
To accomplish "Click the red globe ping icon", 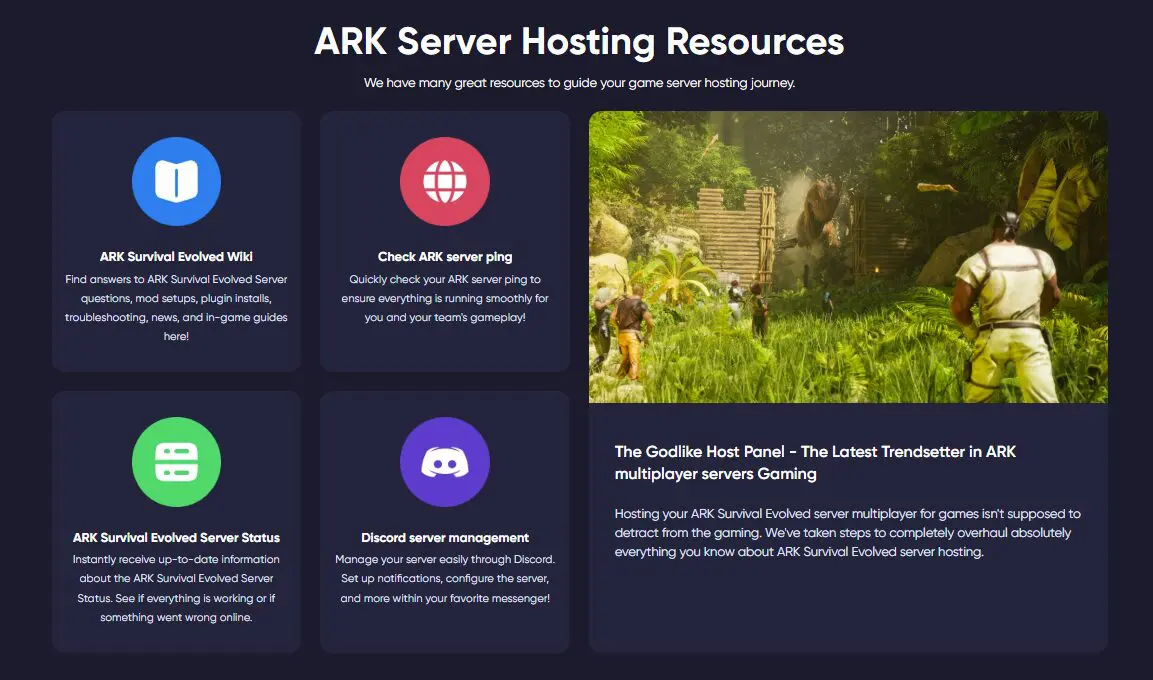I will point(445,181).
